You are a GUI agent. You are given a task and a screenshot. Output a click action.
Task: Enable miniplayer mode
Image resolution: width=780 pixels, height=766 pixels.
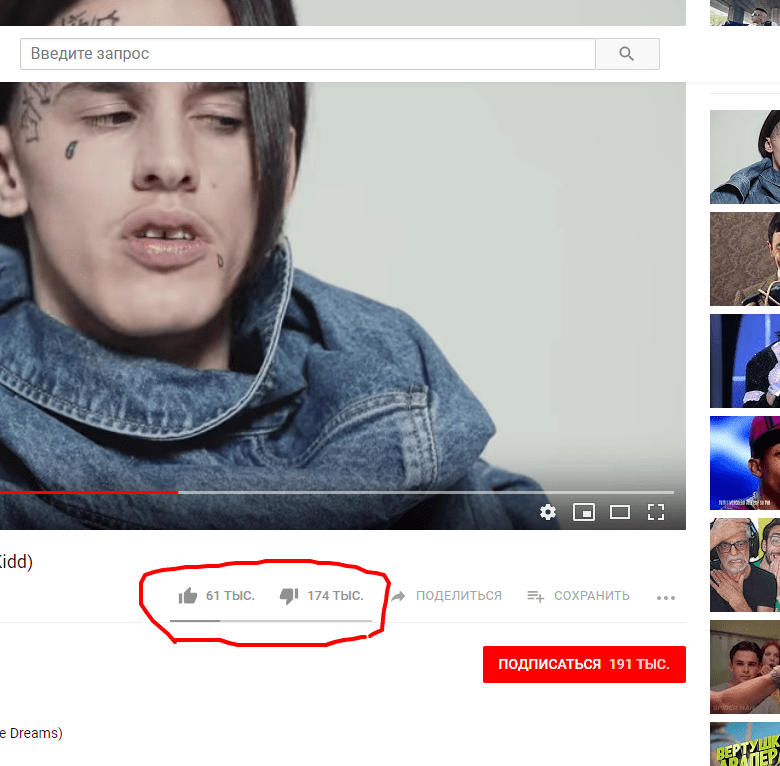coord(584,512)
